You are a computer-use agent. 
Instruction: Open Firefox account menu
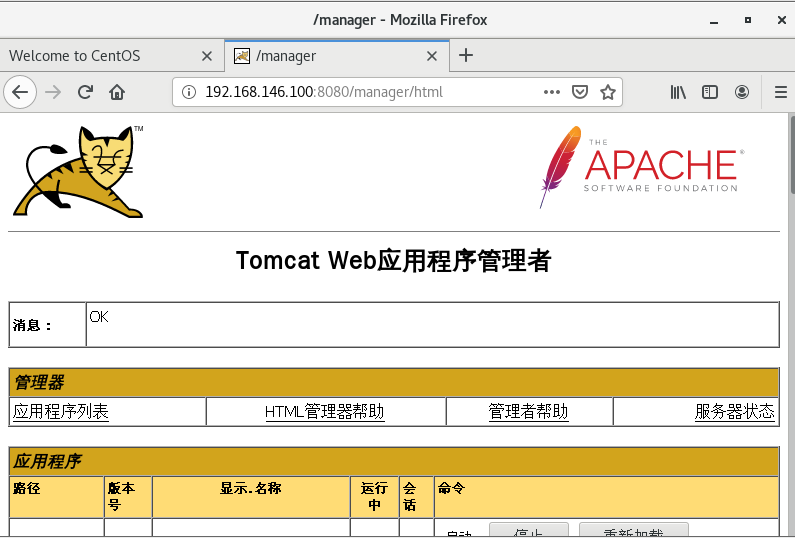pyautogui.click(x=742, y=92)
